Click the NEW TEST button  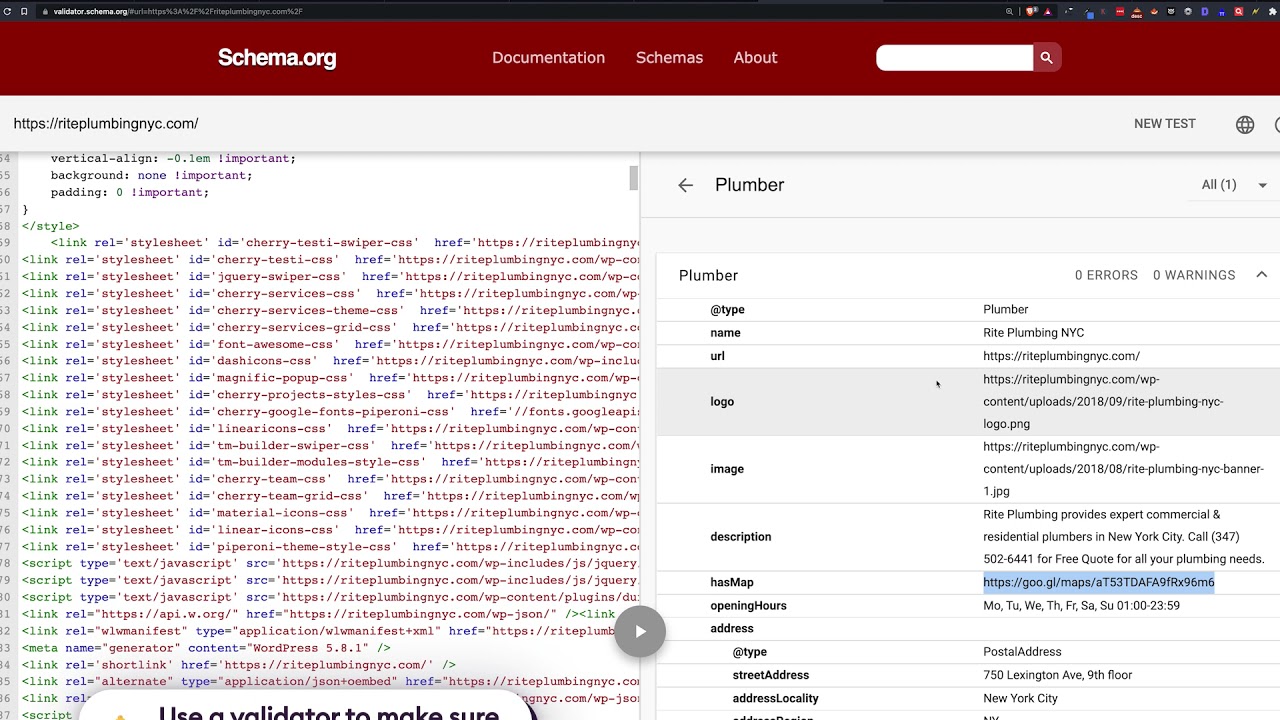pos(1165,124)
